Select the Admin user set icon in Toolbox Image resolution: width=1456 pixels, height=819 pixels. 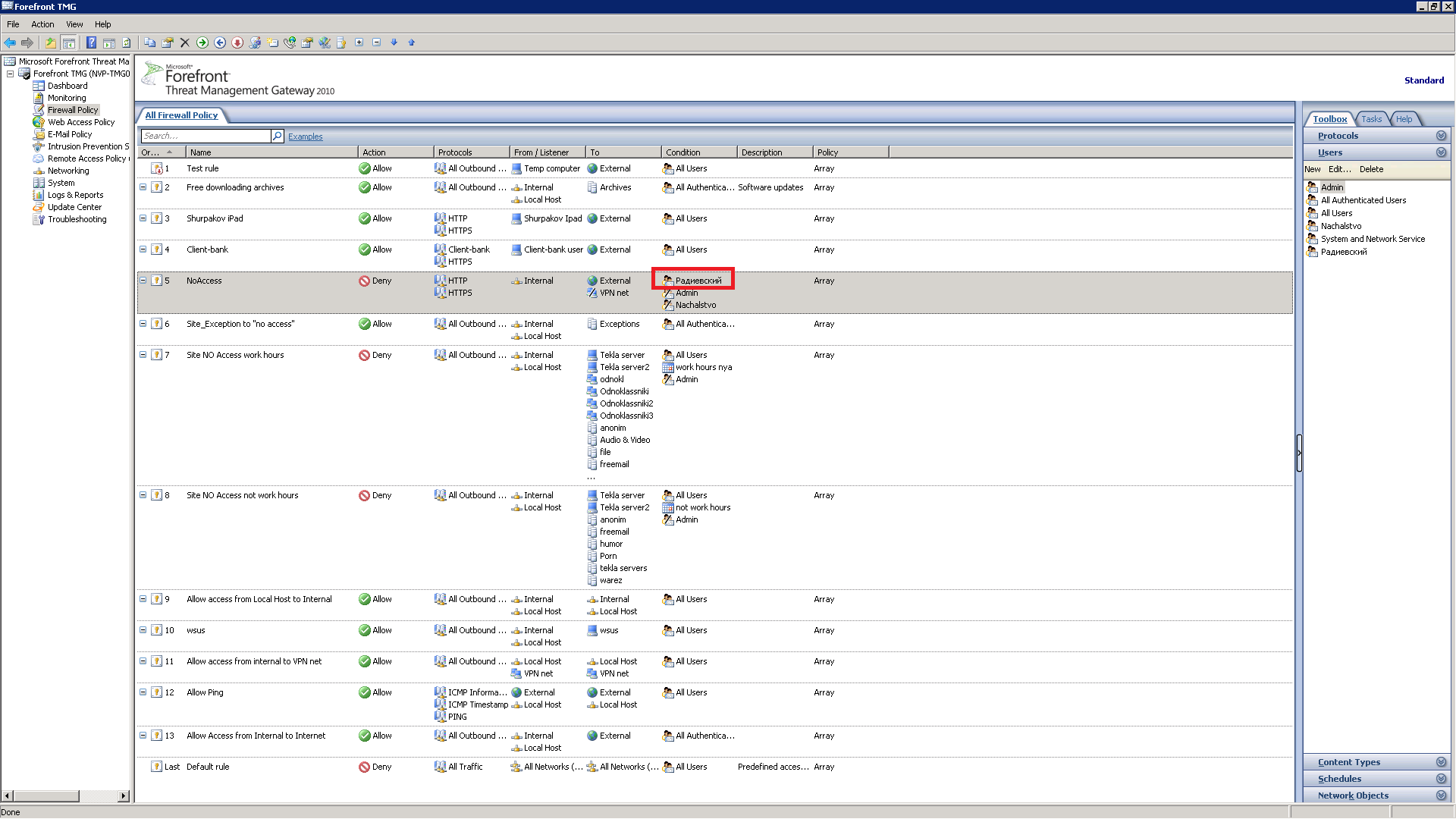click(1313, 187)
